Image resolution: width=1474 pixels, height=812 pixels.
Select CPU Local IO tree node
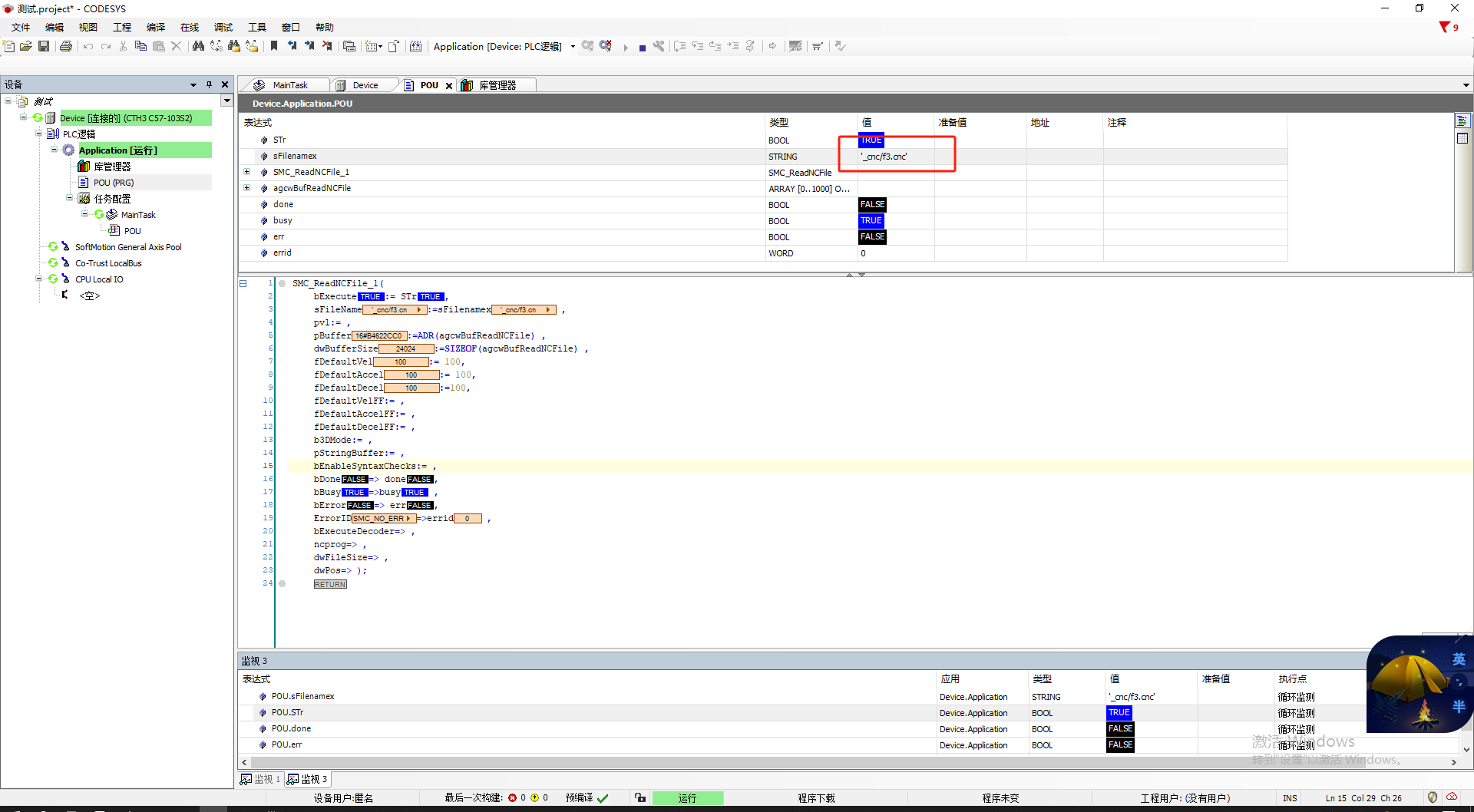[99, 279]
